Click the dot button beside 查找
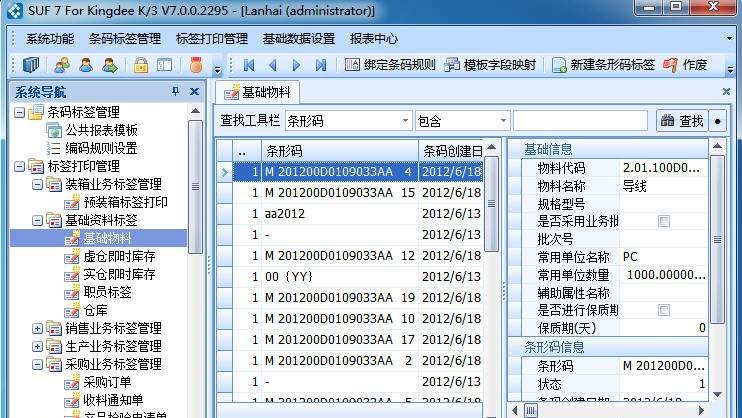 coord(718,121)
